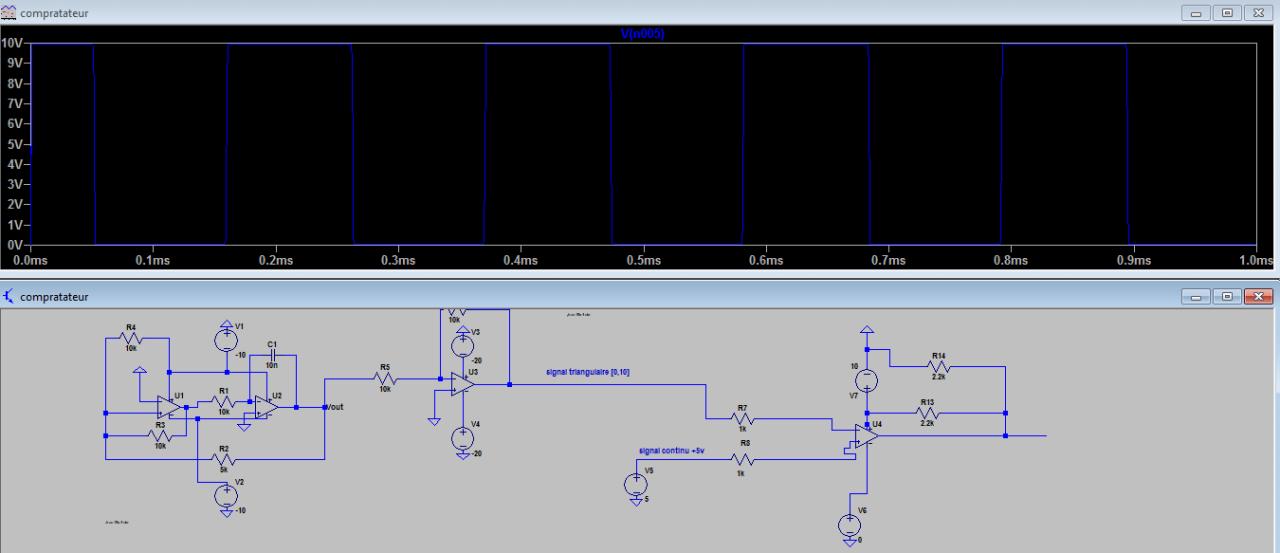Click op-amp U1 triangle symbol
1280x553 pixels.
tap(170, 407)
